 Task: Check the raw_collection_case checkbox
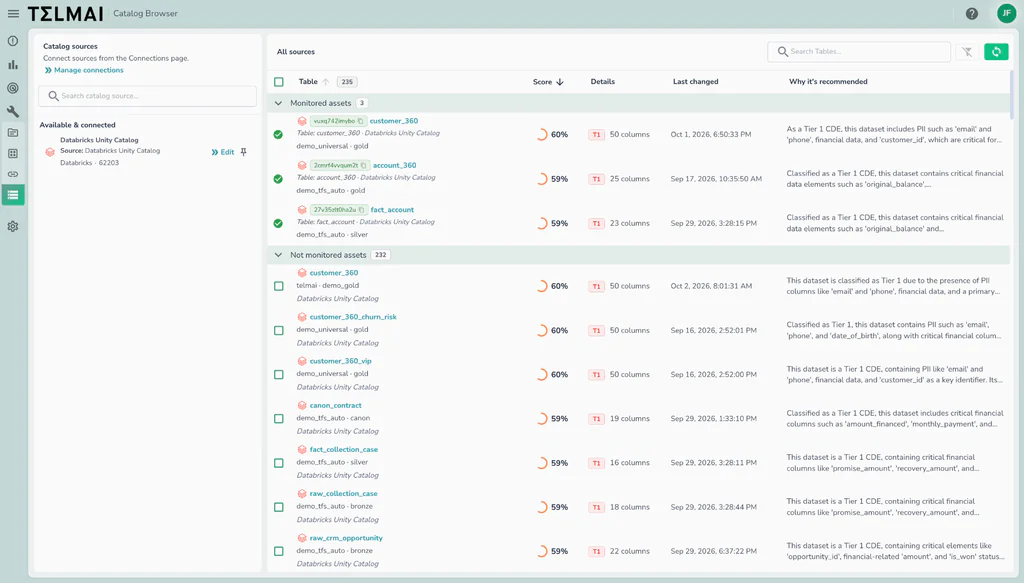(x=279, y=507)
